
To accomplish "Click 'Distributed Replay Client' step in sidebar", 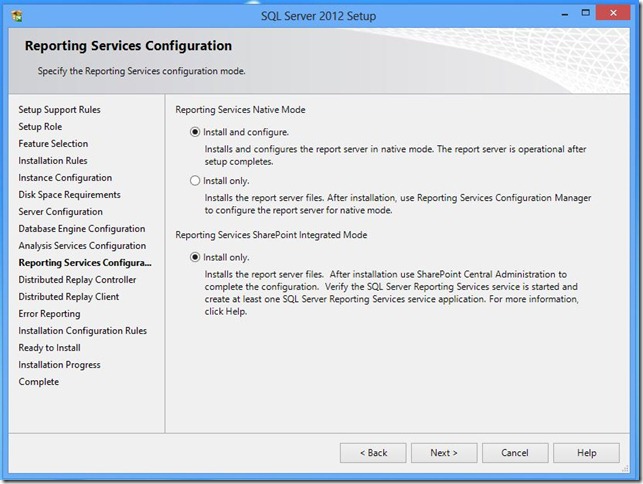I will click(x=69, y=297).
